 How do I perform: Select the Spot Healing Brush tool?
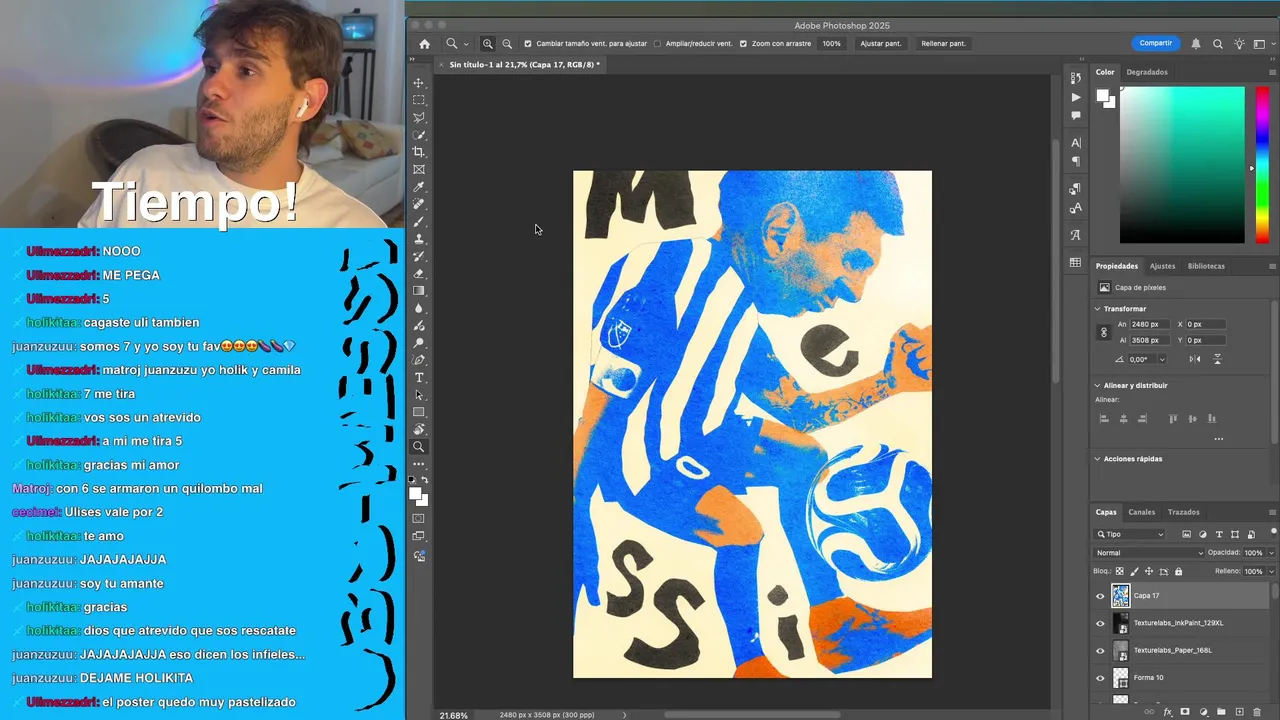tap(419, 204)
